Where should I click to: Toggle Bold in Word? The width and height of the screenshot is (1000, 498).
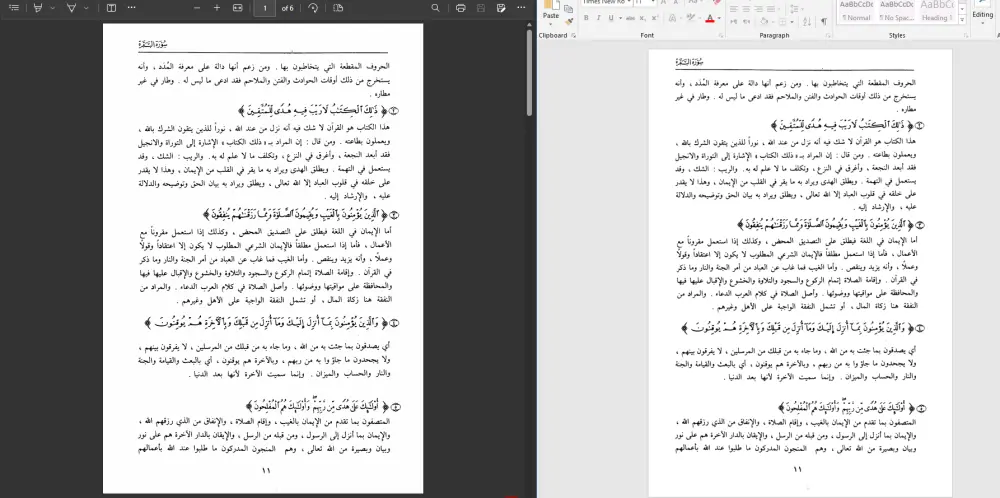tap(586, 18)
